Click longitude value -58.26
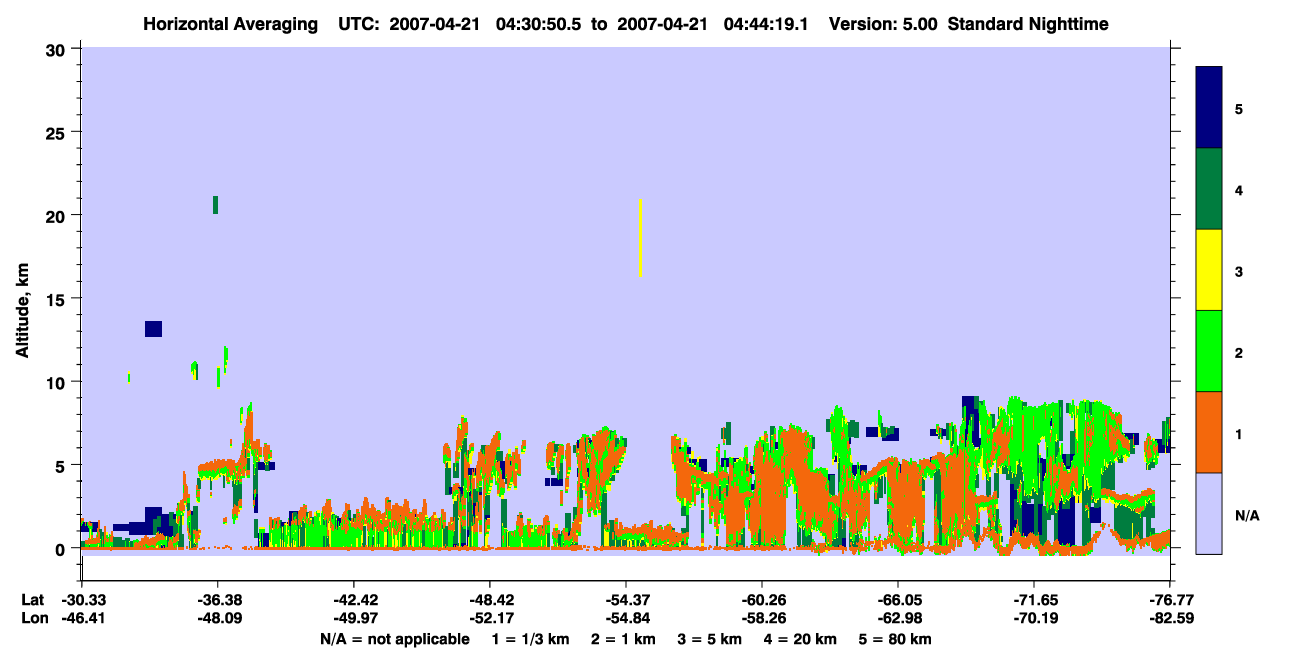 pos(762,618)
